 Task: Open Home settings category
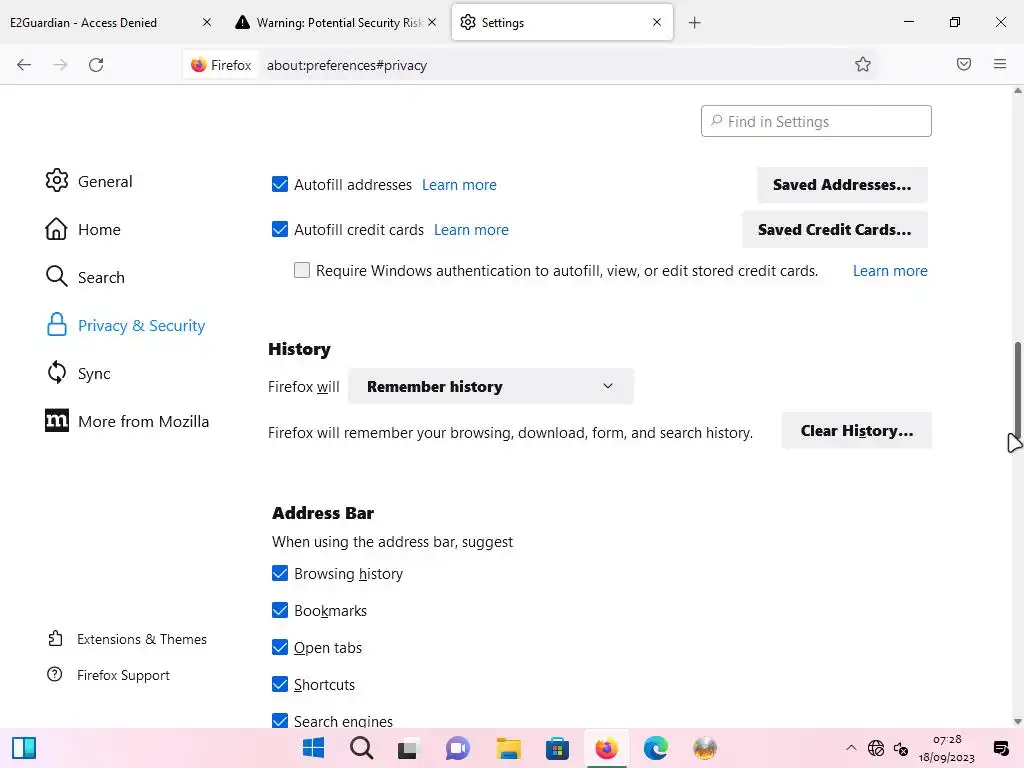click(83, 229)
